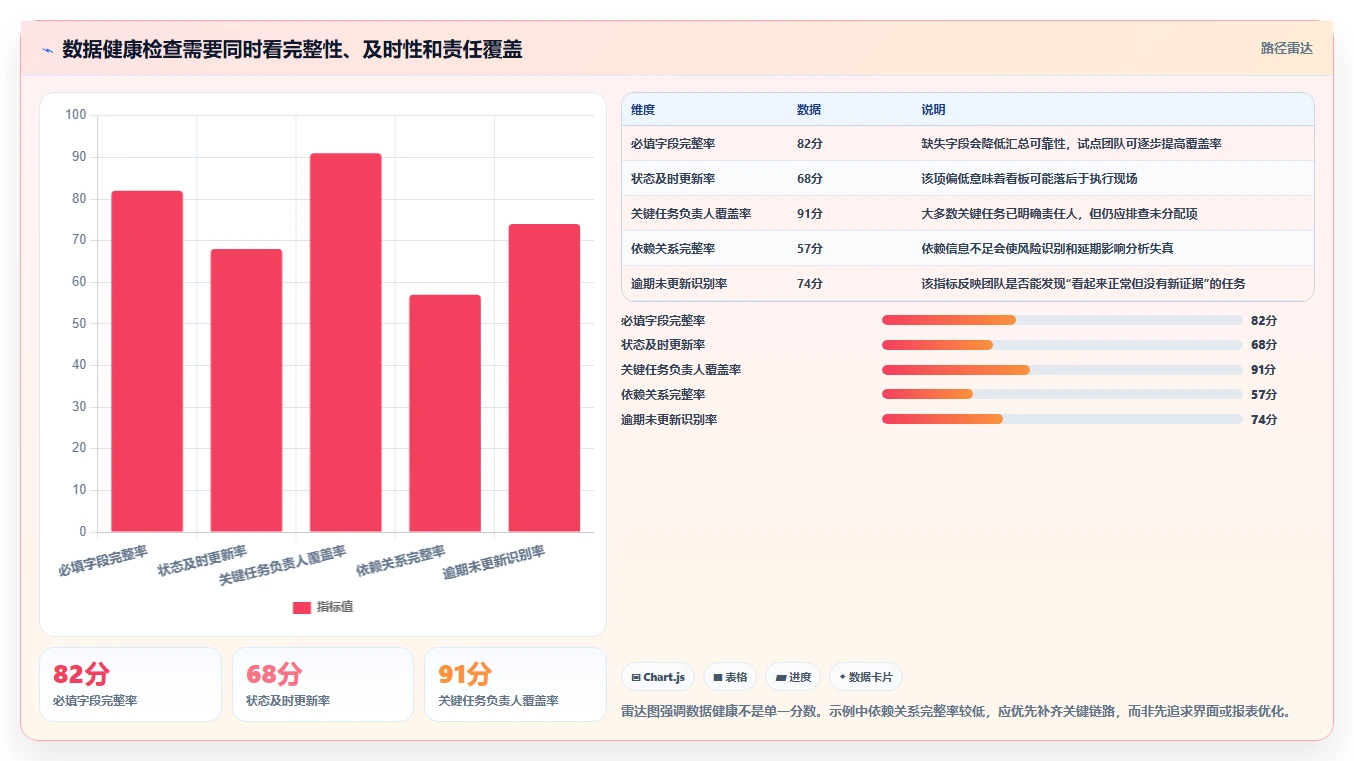Open the 82分 必填字段完整率 data card
This screenshot has height=761, width=1354.
tap(130, 684)
